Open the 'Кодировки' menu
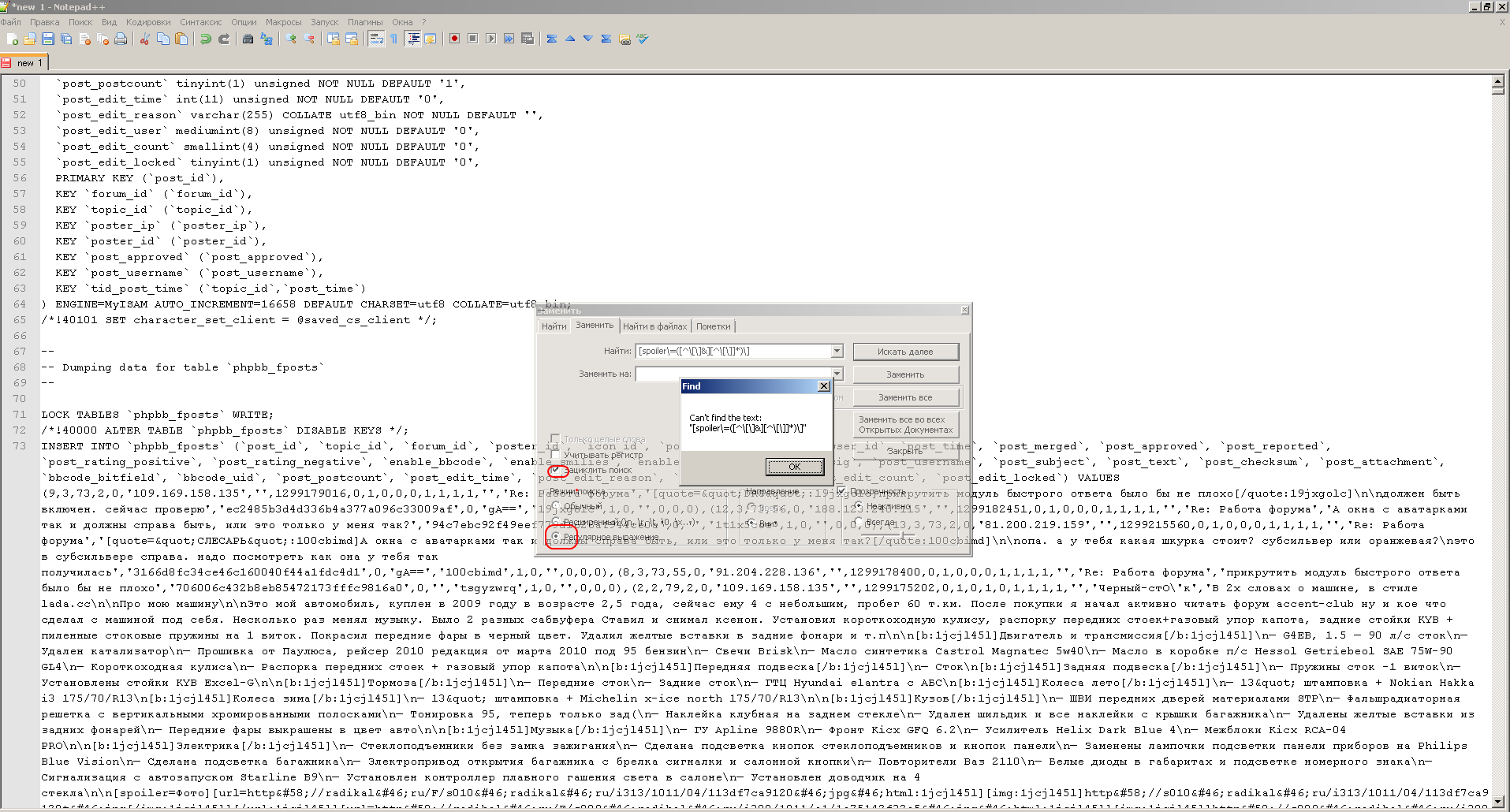 coord(148,22)
